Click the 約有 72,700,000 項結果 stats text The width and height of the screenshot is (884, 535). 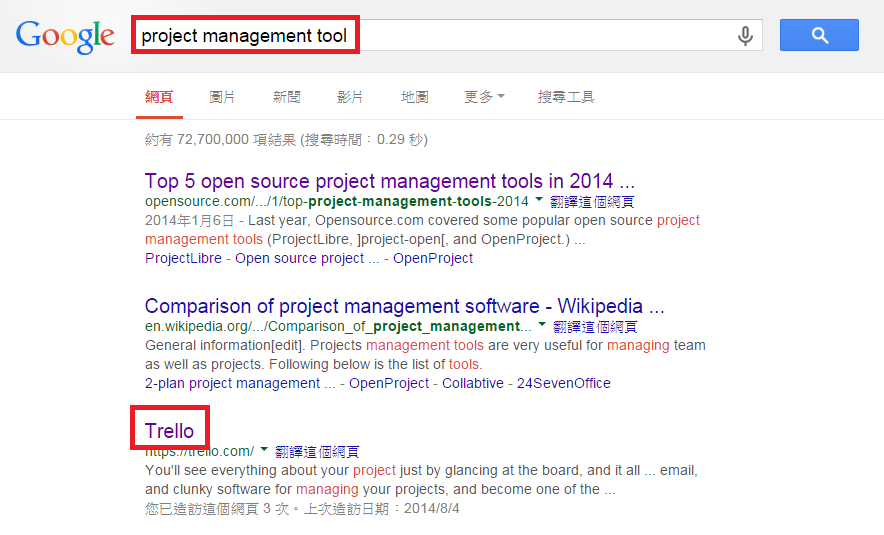pyautogui.click(x=286, y=139)
